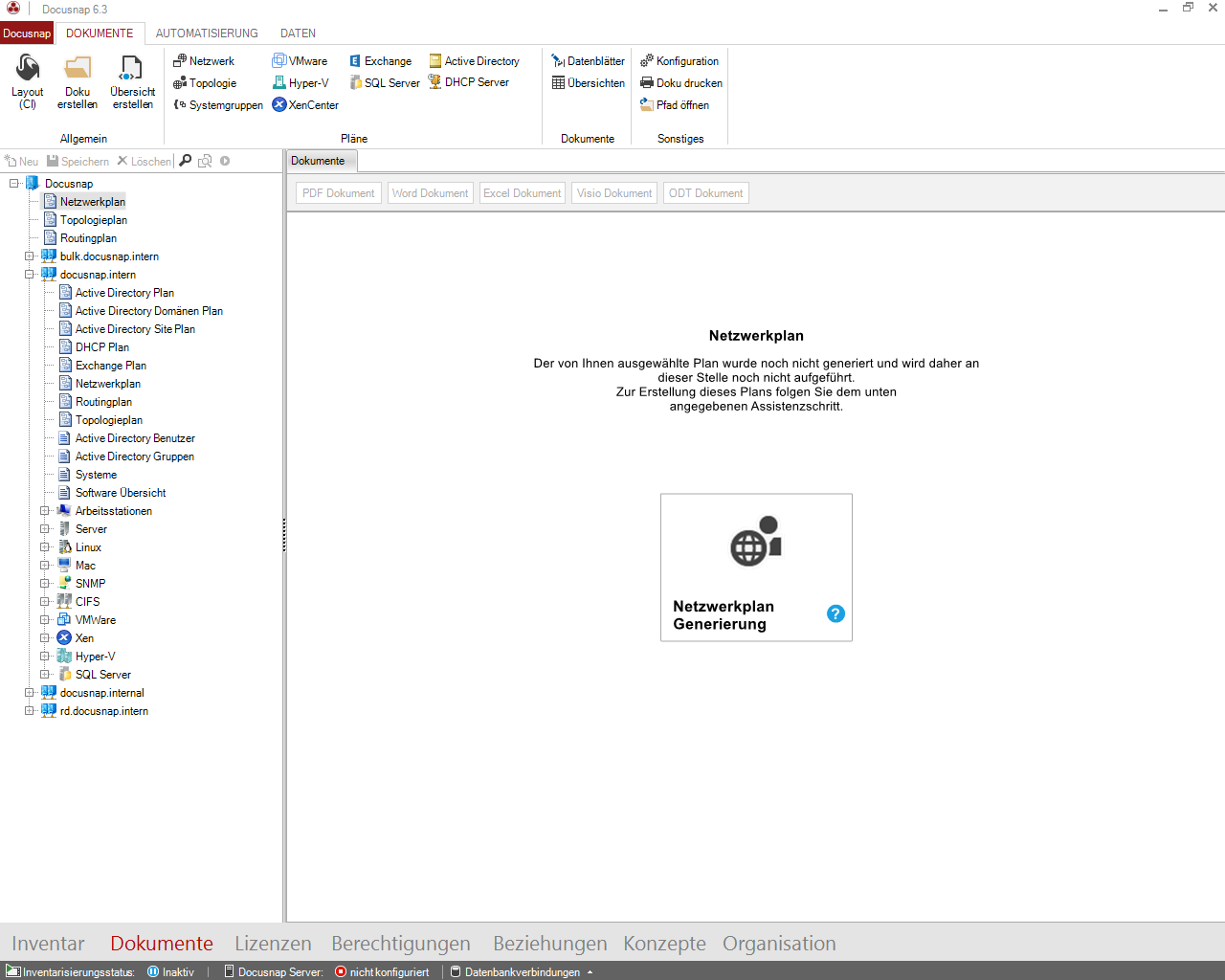Open DHCP Server plan from ribbon
The image size is (1225, 980).
pyautogui.click(x=469, y=82)
